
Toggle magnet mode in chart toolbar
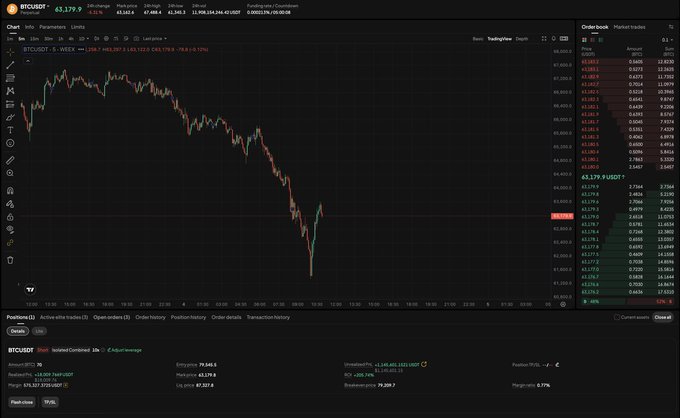(x=10, y=190)
